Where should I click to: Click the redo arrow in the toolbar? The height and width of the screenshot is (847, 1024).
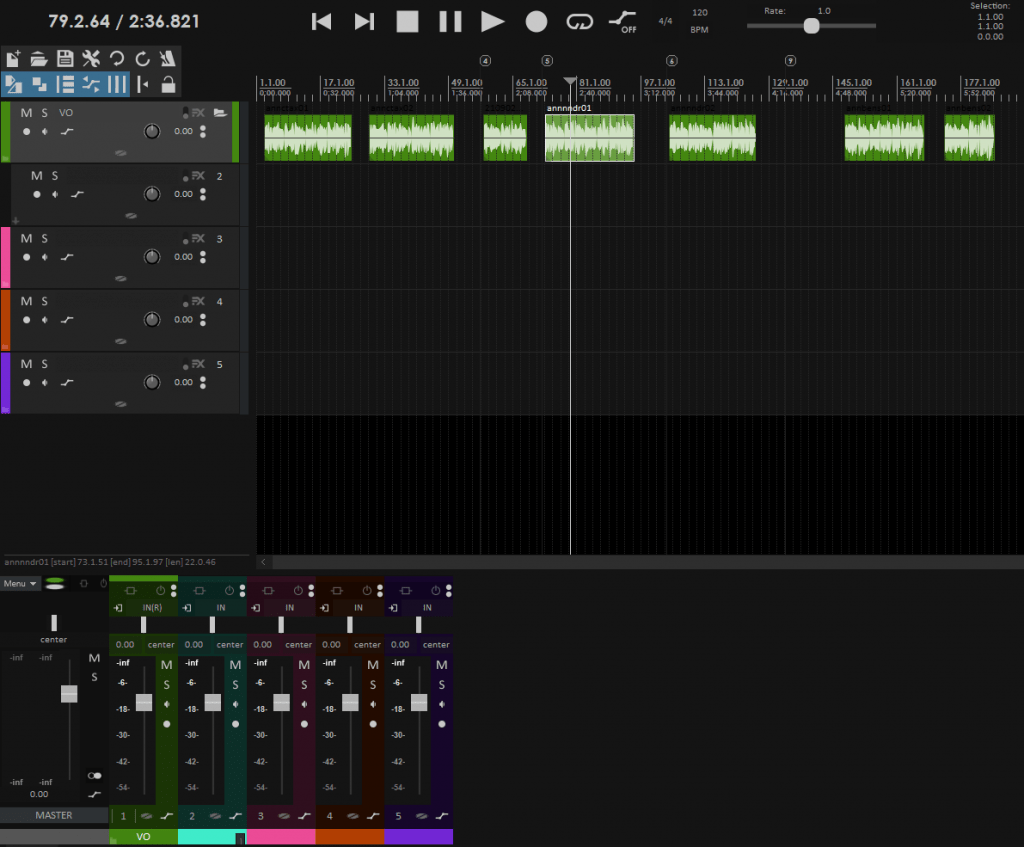142,59
